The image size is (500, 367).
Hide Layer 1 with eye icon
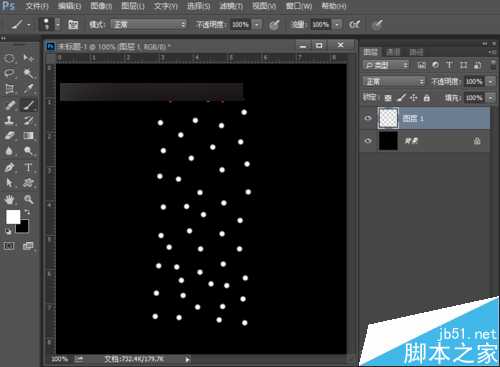pos(368,118)
